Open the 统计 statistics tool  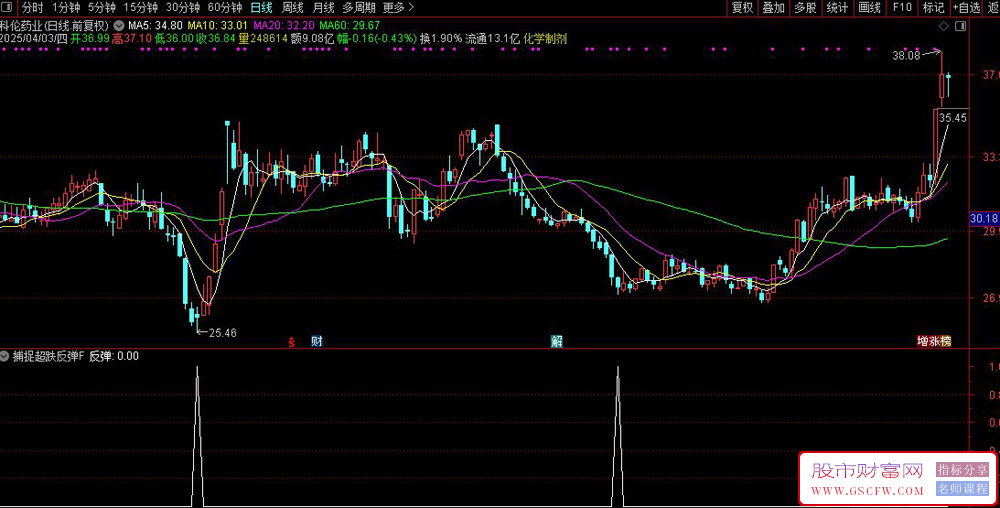[x=837, y=8]
